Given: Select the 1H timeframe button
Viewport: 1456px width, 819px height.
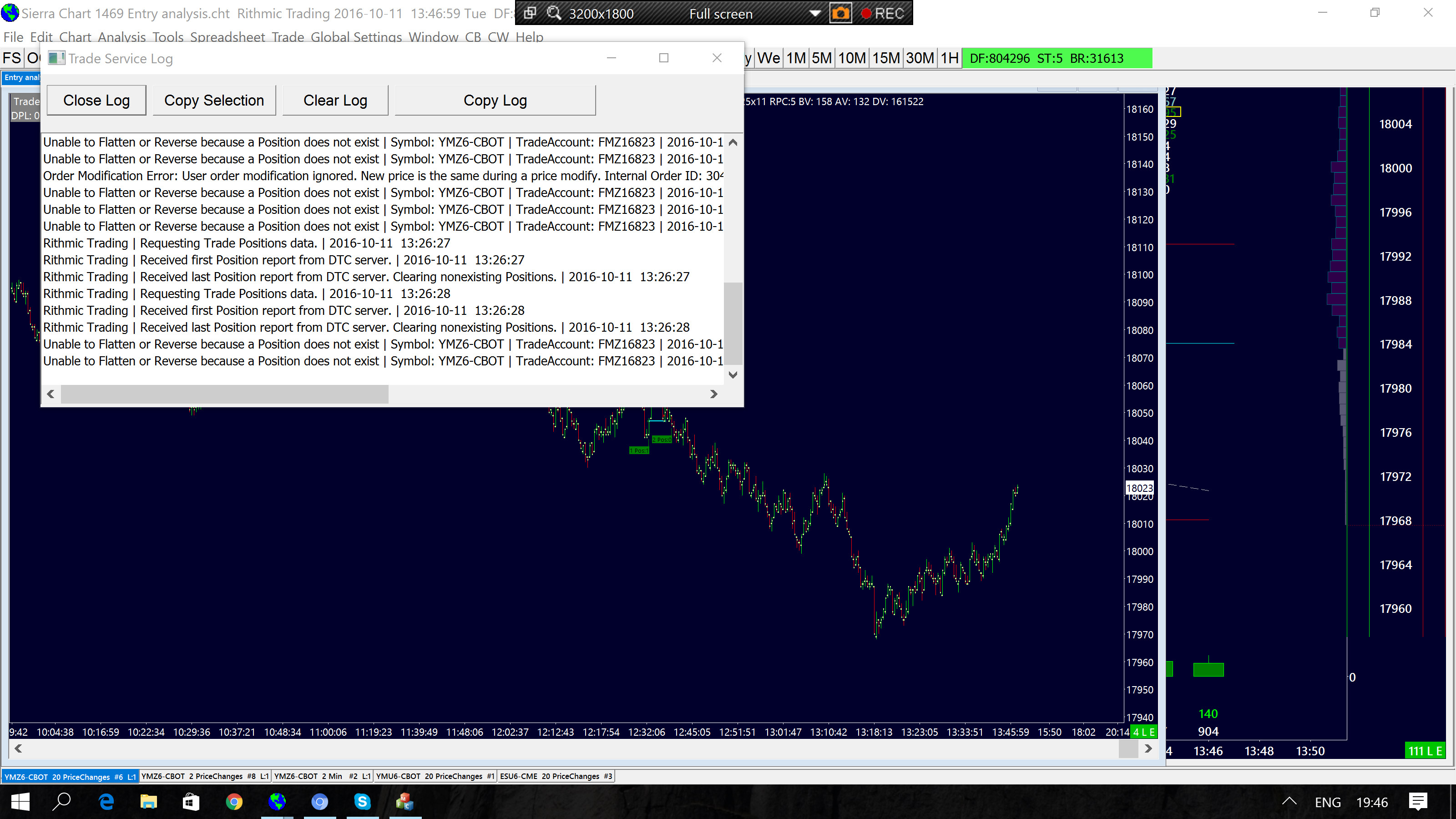Looking at the screenshot, I should pyautogui.click(x=949, y=58).
